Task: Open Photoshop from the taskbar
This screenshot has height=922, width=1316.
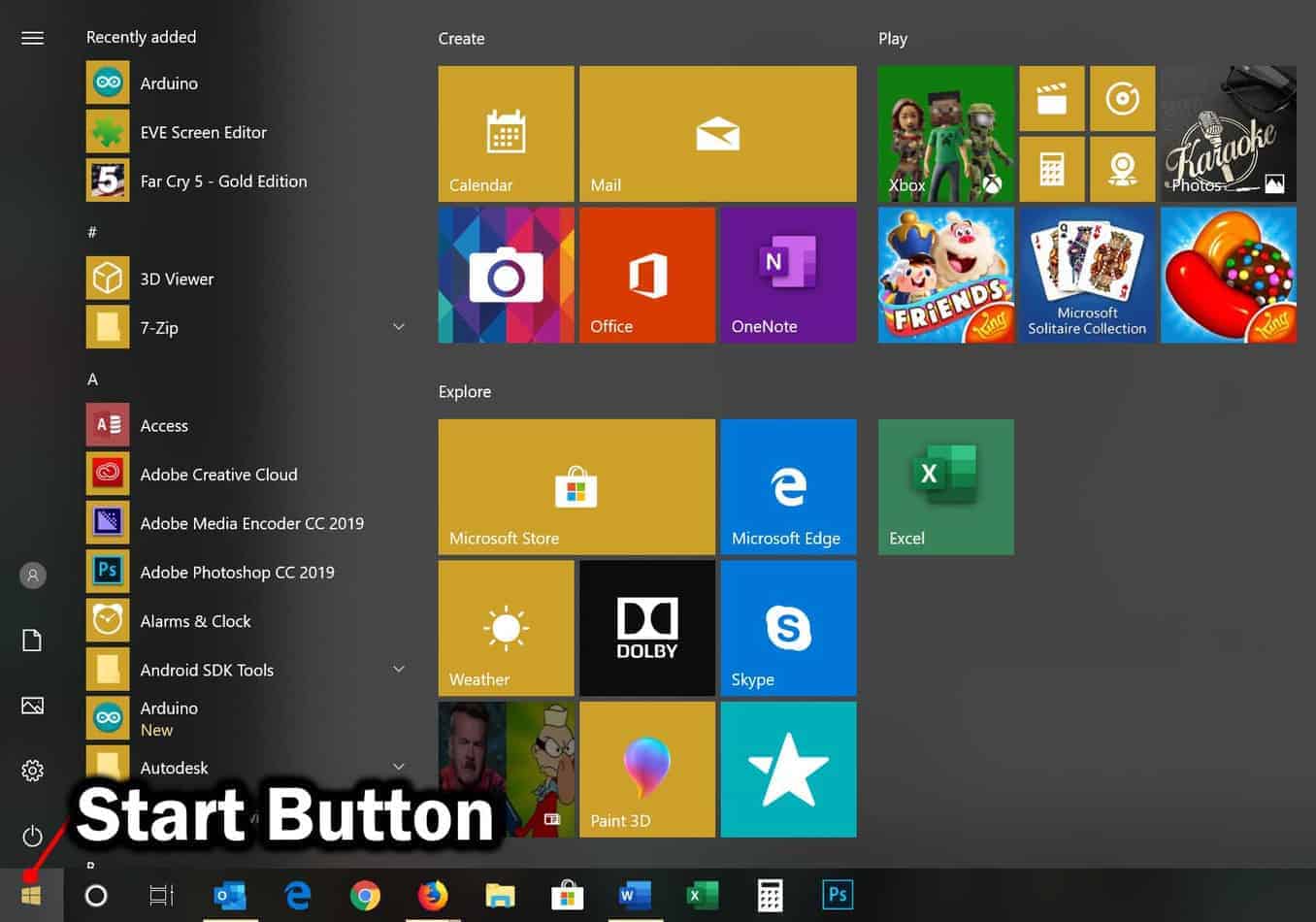Action: tap(838, 895)
